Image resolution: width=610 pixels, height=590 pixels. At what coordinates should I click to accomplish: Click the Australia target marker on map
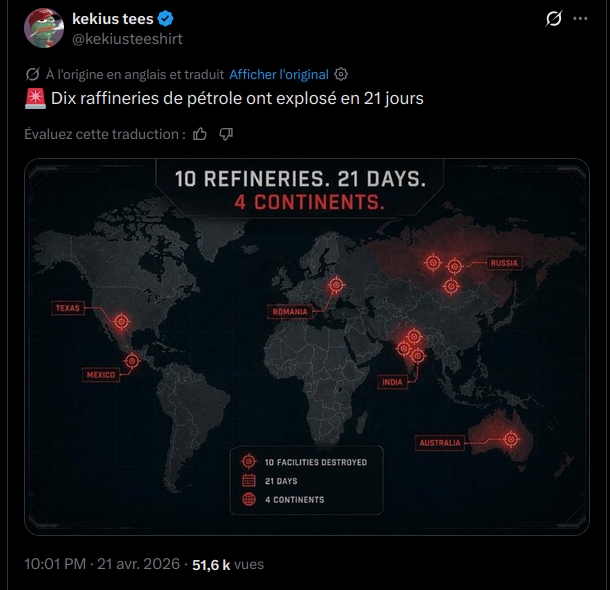click(511, 439)
